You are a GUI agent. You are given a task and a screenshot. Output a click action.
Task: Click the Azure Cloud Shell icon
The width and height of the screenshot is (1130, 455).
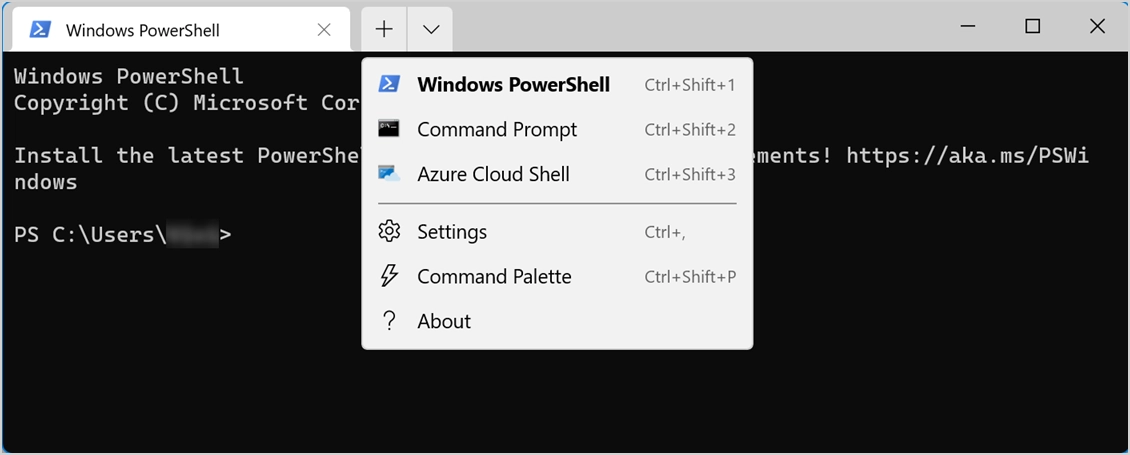pos(389,174)
